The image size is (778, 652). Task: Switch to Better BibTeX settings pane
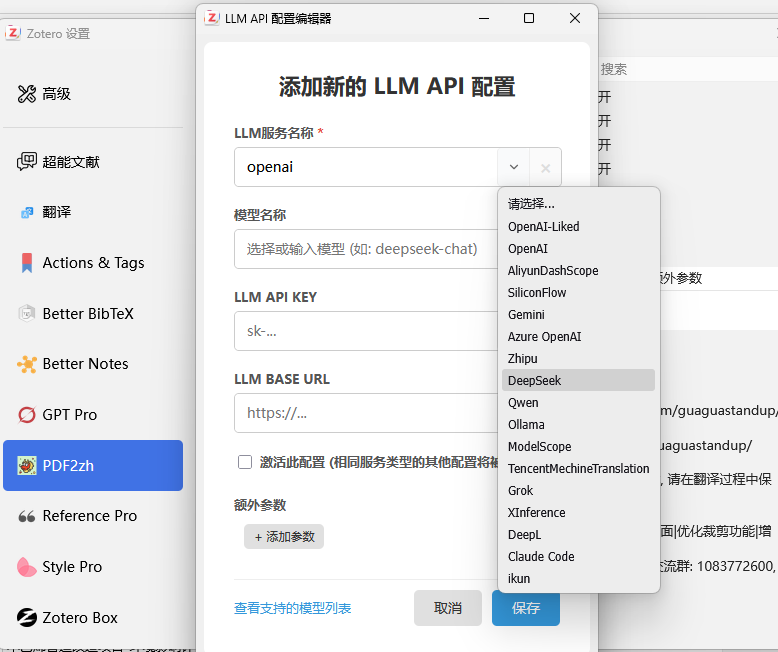[x=93, y=314]
